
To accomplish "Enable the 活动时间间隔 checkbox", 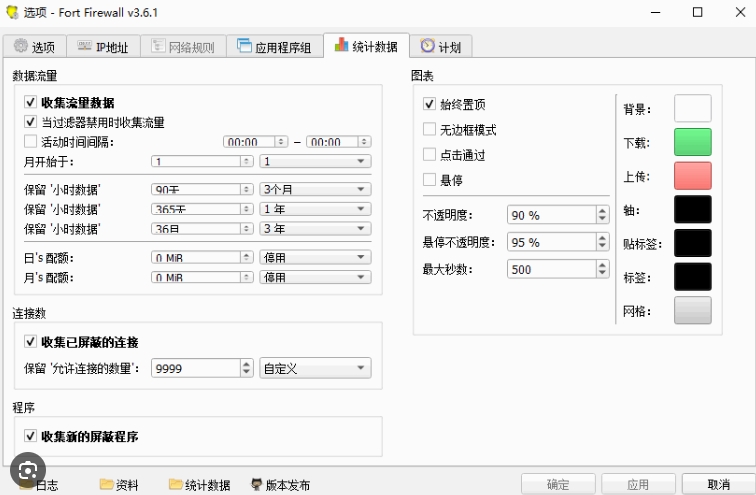I will [x=30, y=142].
